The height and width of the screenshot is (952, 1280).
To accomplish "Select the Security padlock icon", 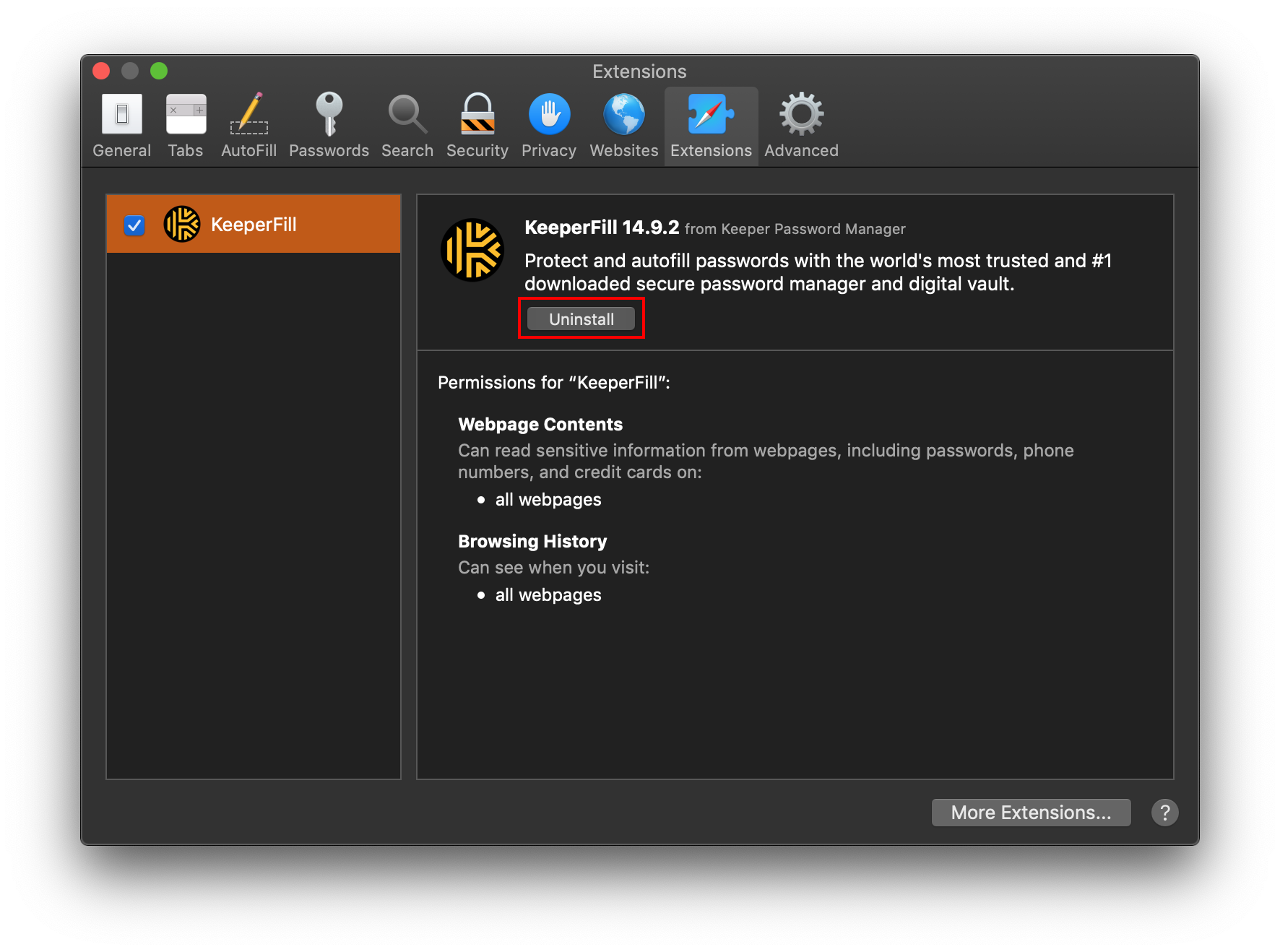I will point(477,116).
